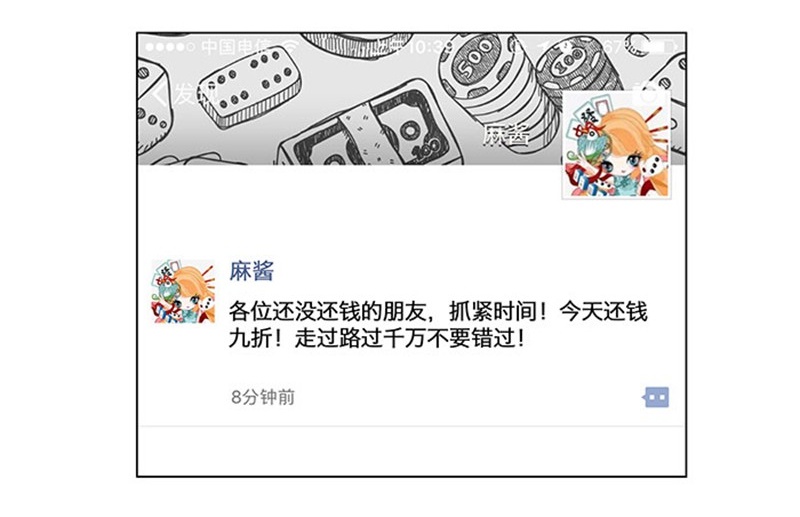
Task: Tap the back chevron beside 发现
Action: 160,94
